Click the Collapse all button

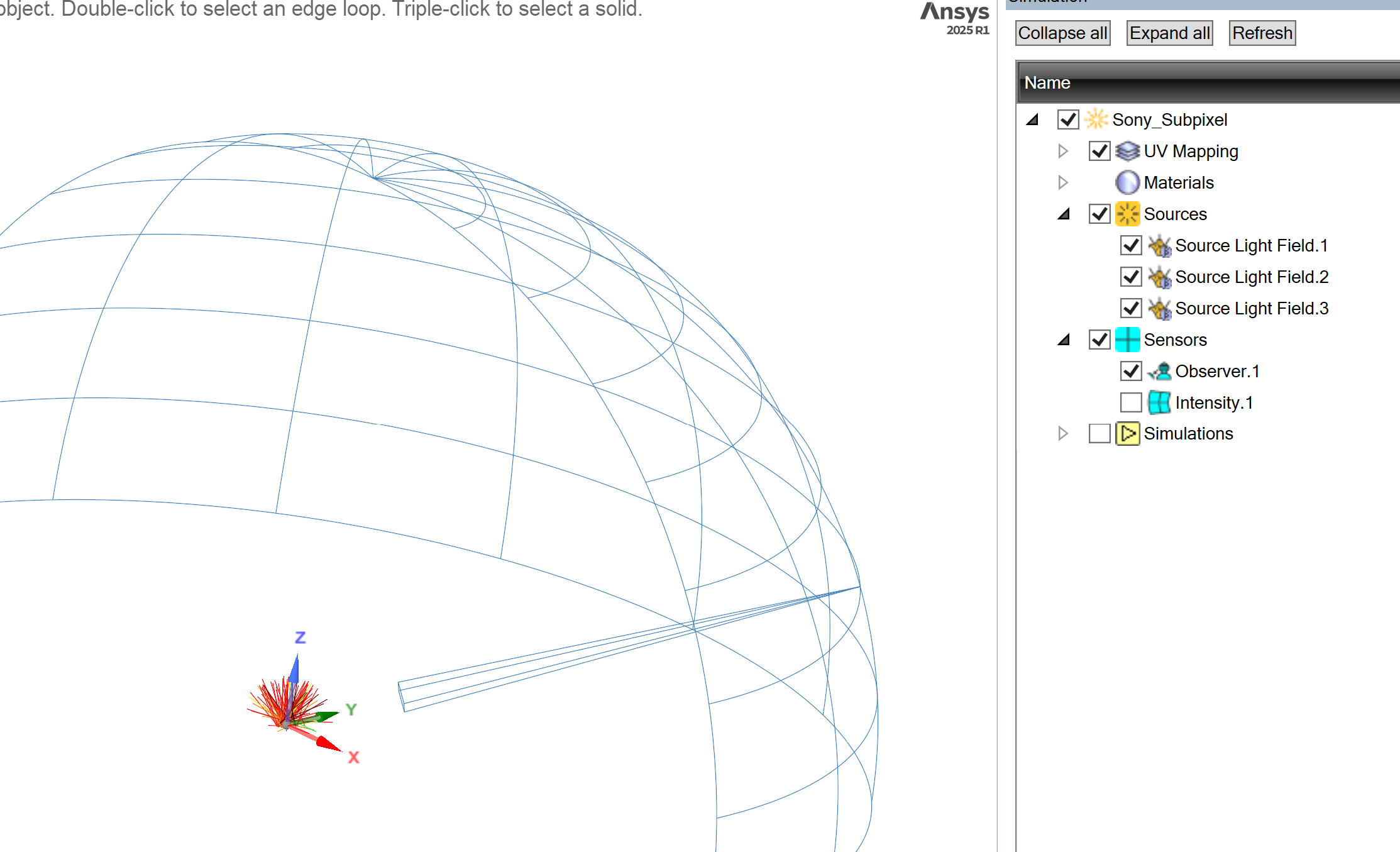tap(1062, 33)
